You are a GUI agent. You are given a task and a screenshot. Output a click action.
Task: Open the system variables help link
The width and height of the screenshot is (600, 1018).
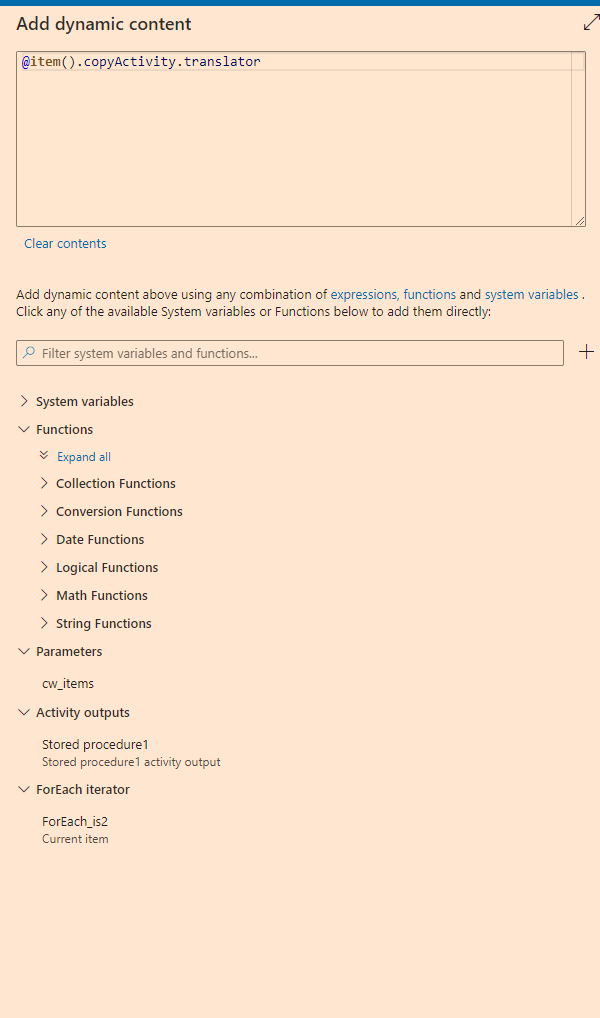(x=531, y=294)
